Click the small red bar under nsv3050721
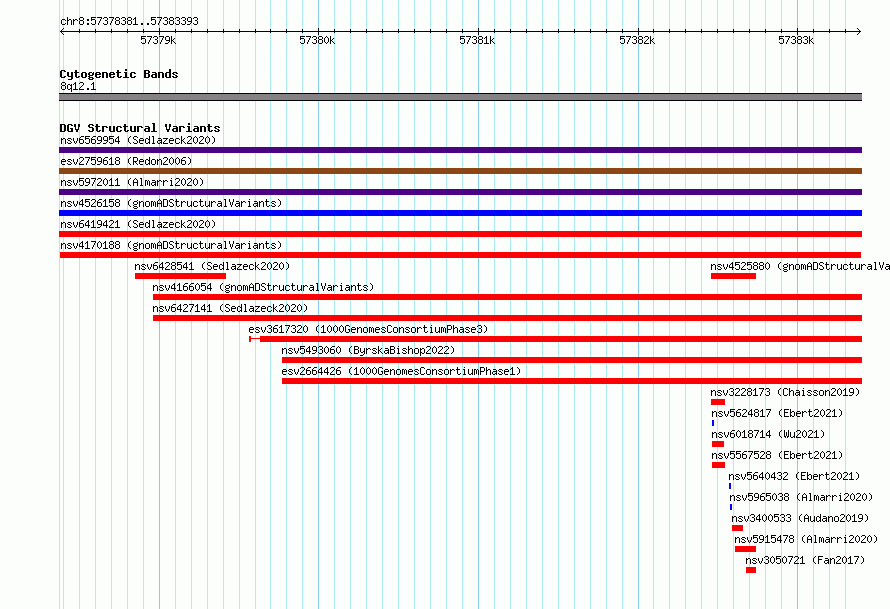 pos(751,570)
